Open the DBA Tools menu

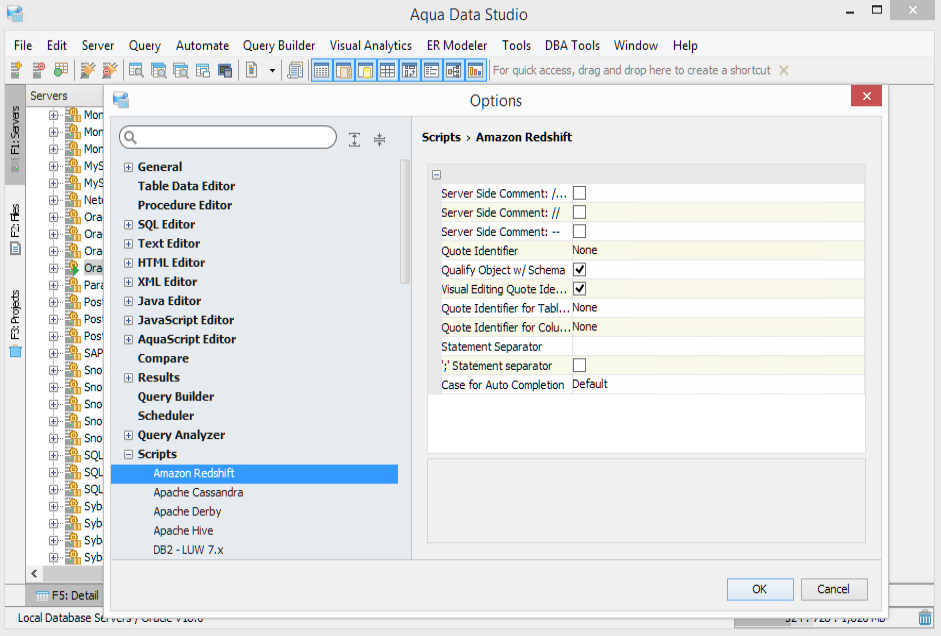[x=572, y=45]
